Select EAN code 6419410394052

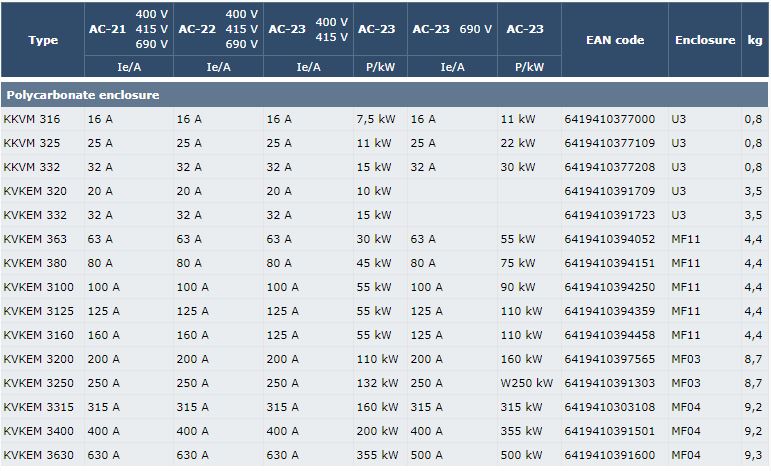[610, 239]
